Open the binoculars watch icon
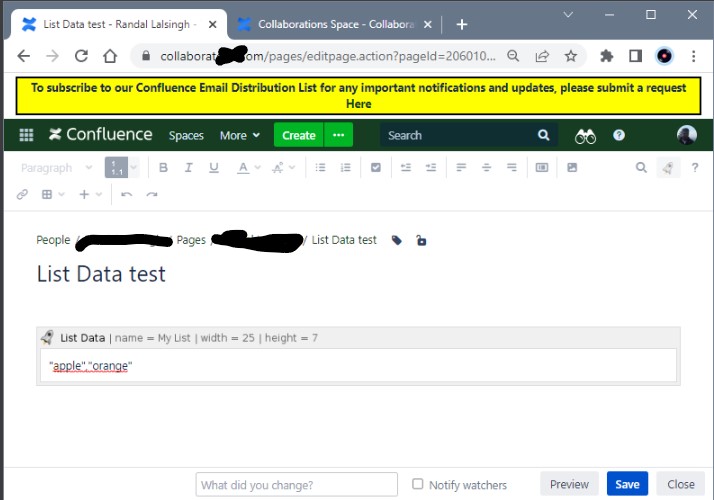Image resolution: width=714 pixels, height=500 pixels. coord(585,136)
